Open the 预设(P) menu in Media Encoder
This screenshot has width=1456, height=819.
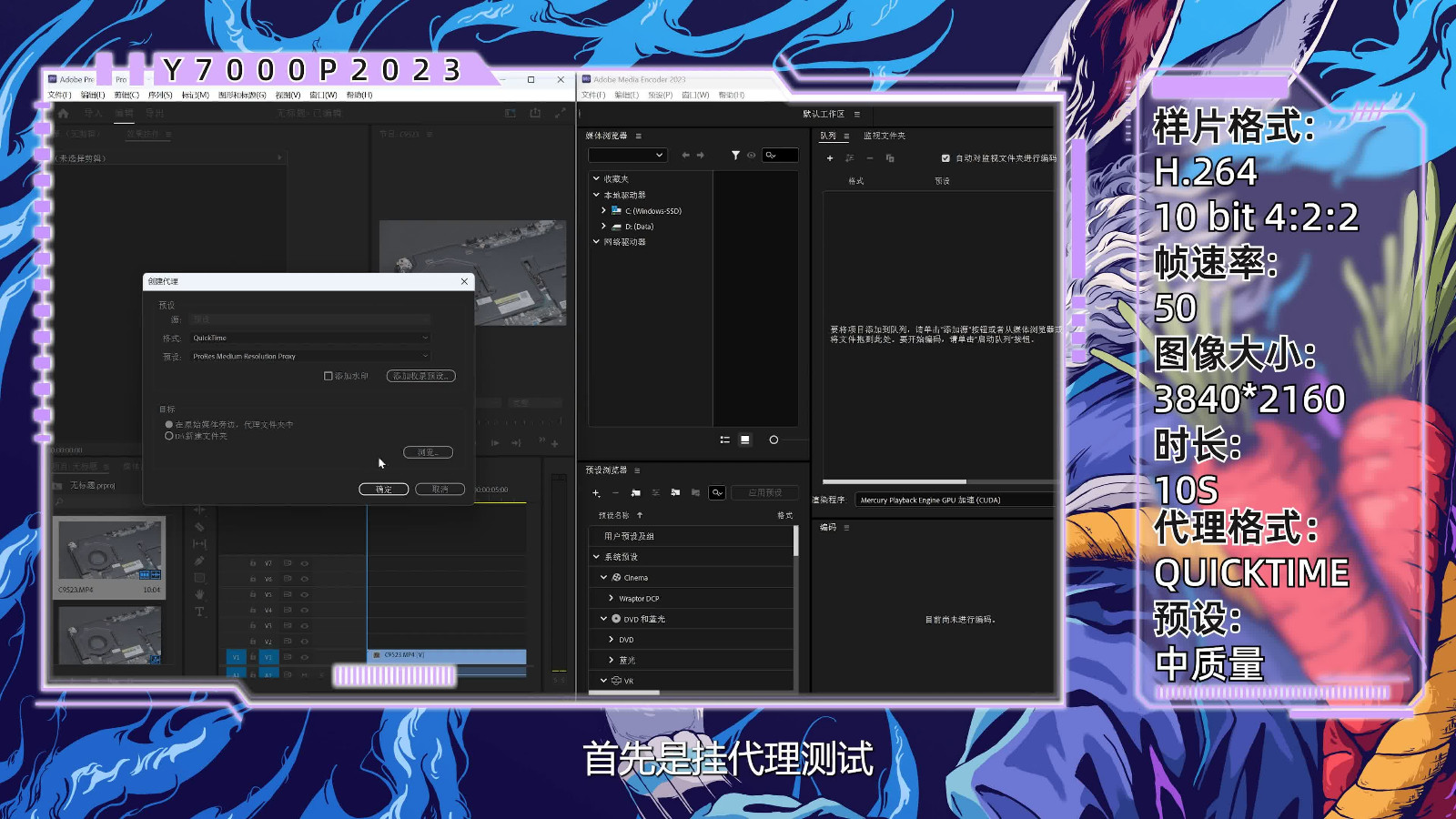(x=660, y=95)
